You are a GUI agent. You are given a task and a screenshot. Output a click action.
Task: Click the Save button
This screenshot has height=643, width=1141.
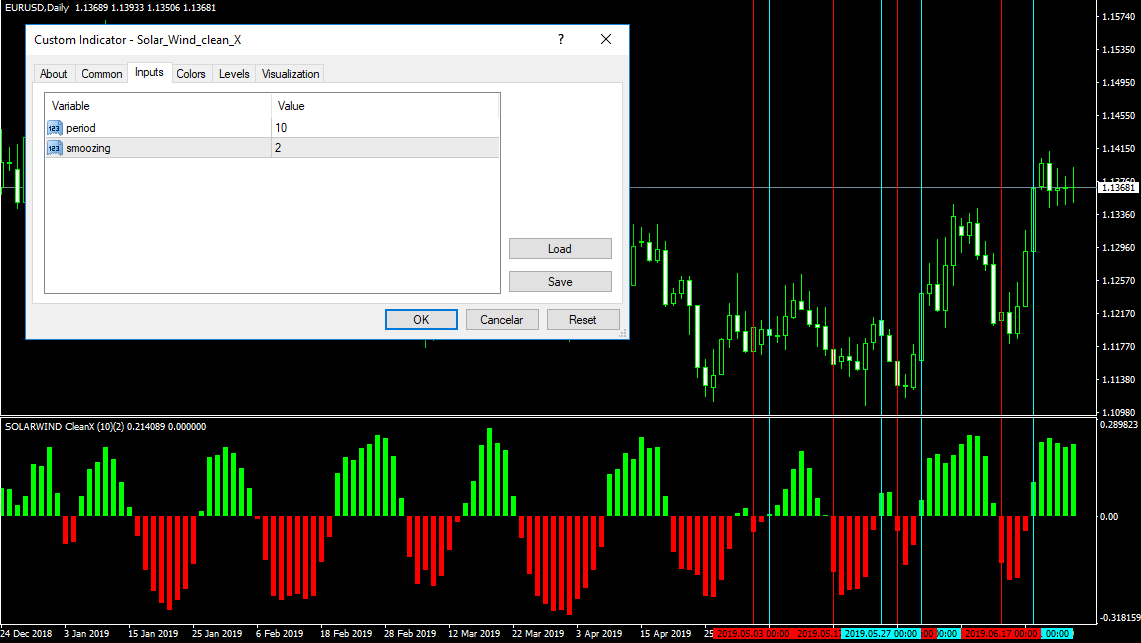560,281
